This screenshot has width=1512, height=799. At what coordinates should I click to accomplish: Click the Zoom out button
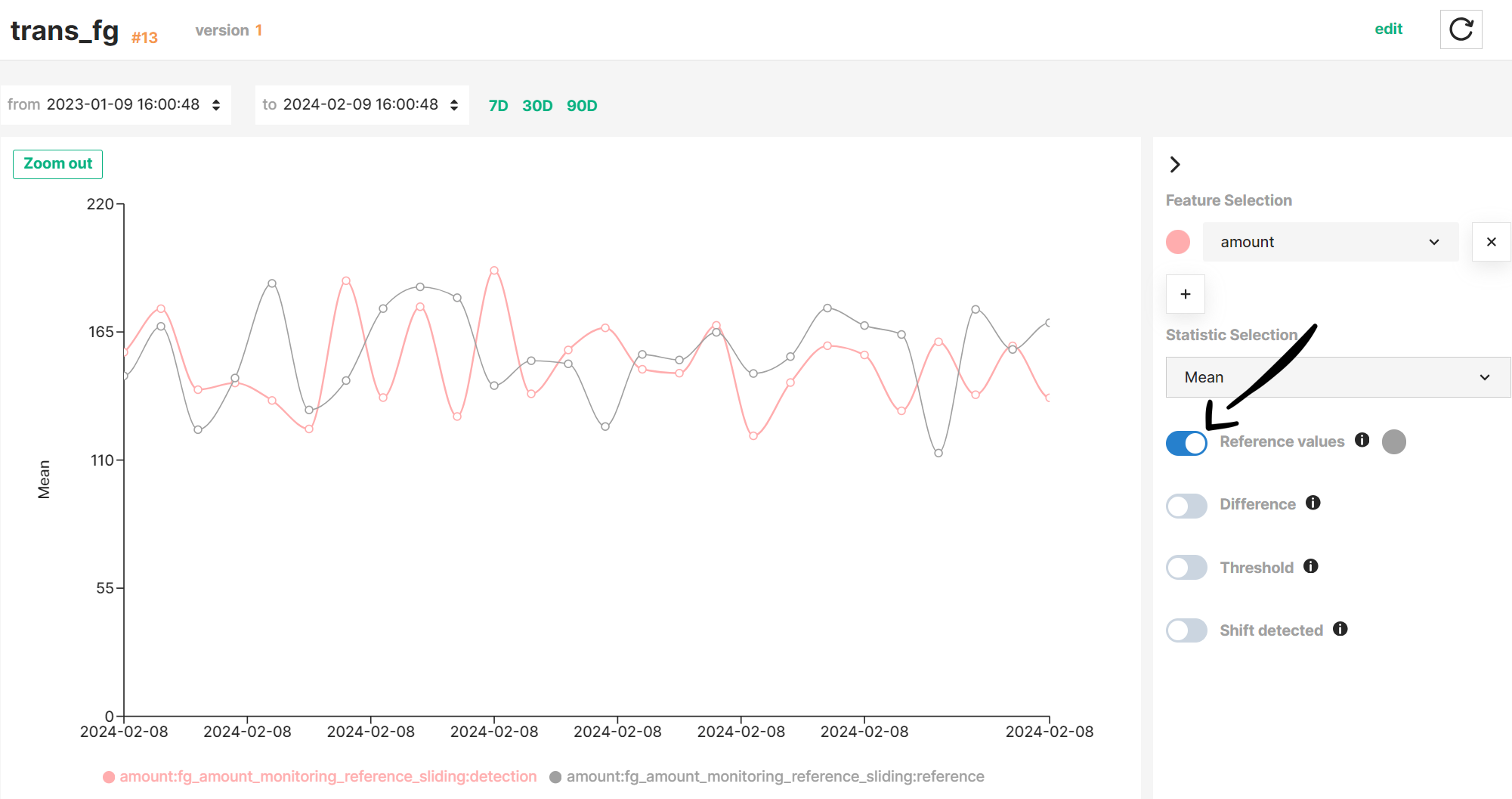pos(57,163)
